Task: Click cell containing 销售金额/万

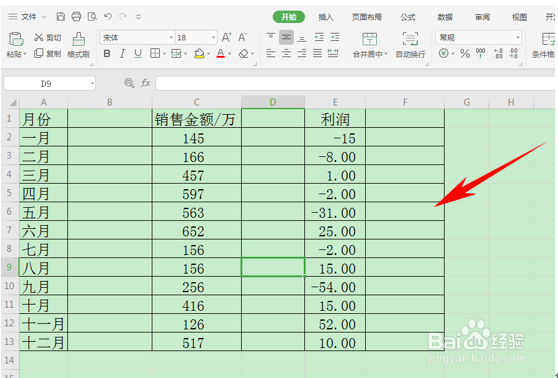Action: [x=197, y=119]
